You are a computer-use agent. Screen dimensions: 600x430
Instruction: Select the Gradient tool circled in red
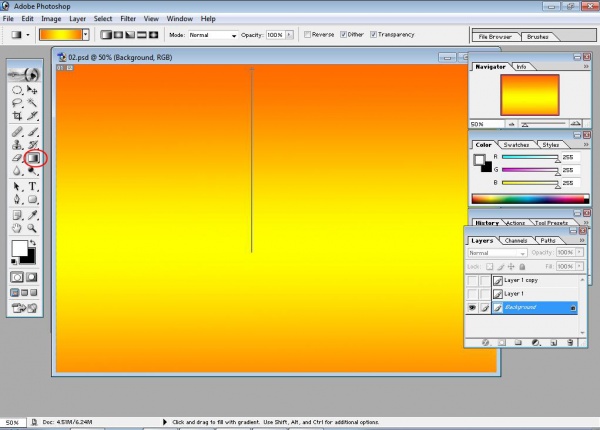tap(33, 158)
